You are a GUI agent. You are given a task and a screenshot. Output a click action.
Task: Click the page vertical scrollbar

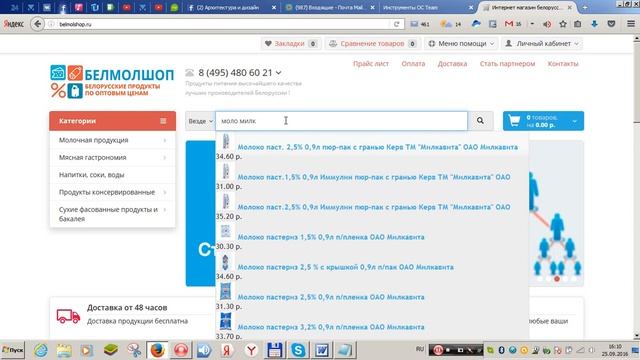click(x=636, y=188)
